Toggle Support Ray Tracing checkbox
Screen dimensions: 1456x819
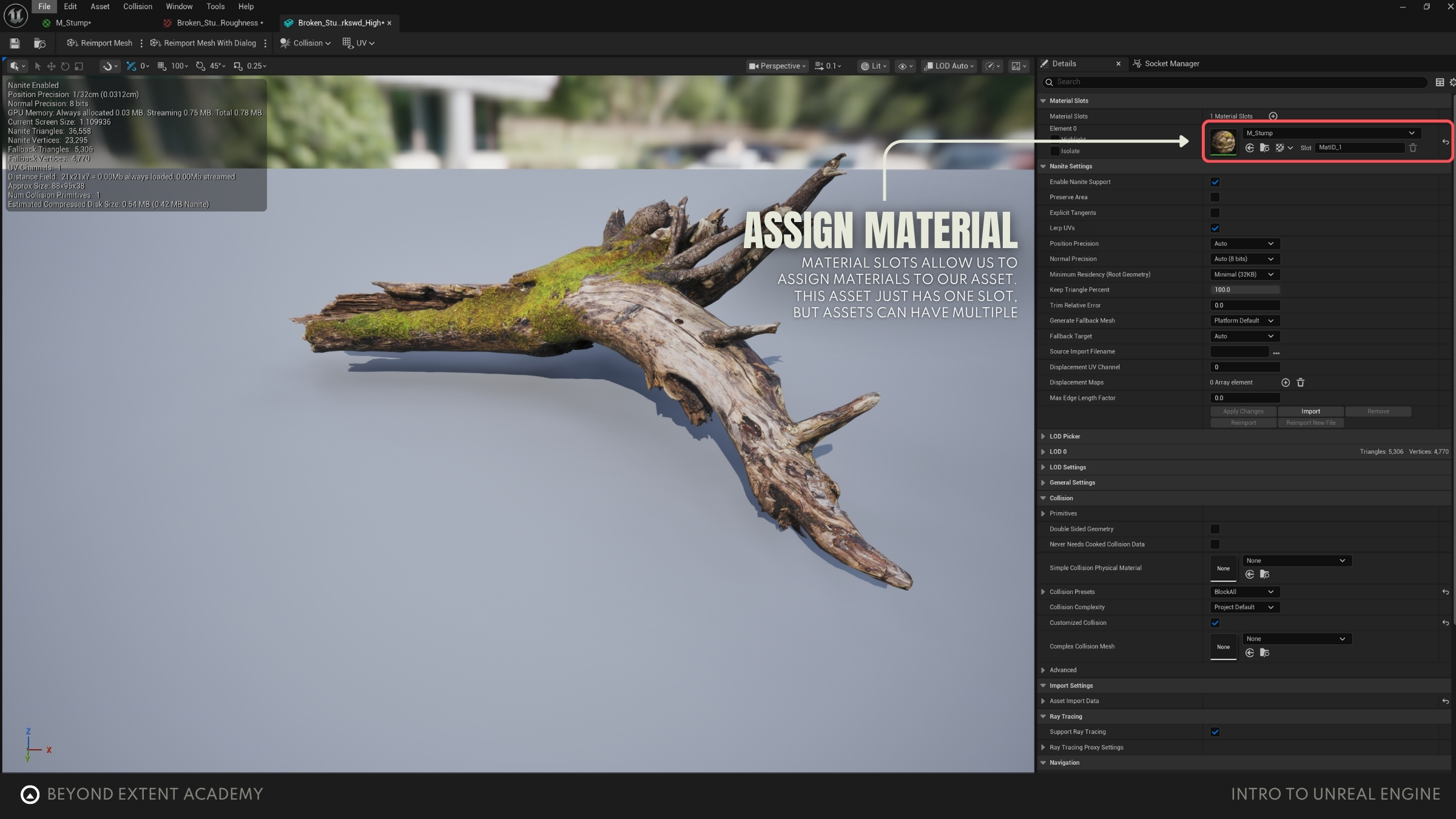click(x=1215, y=732)
